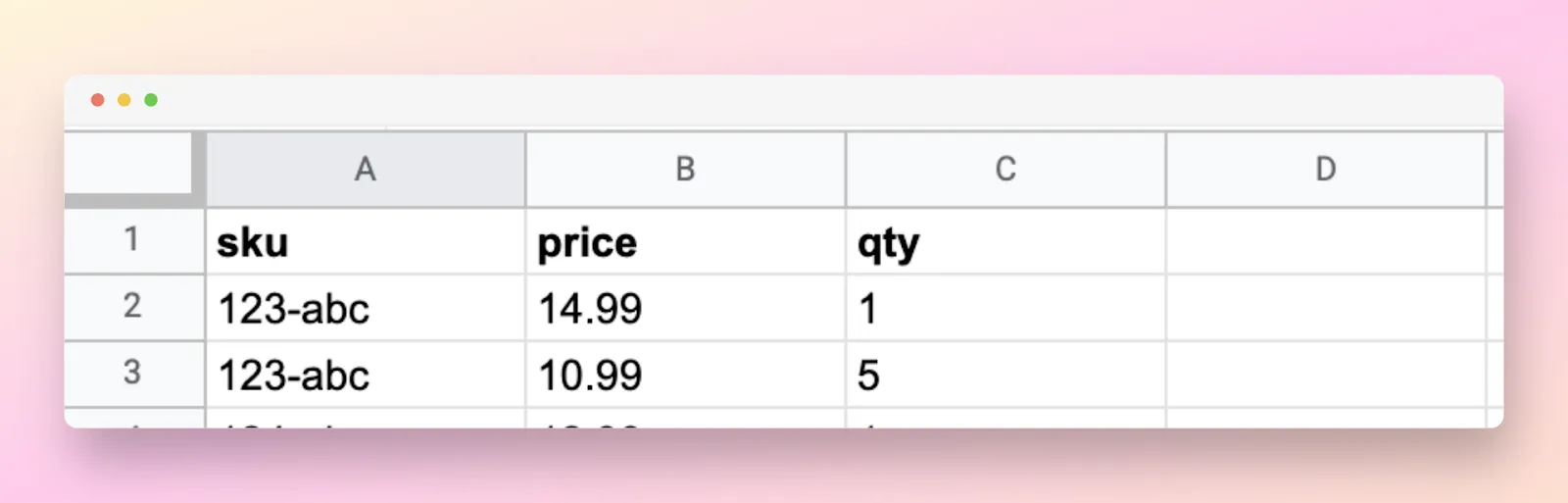The image size is (1568, 503).
Task: Click the qty header cell
Action: click(x=1005, y=241)
